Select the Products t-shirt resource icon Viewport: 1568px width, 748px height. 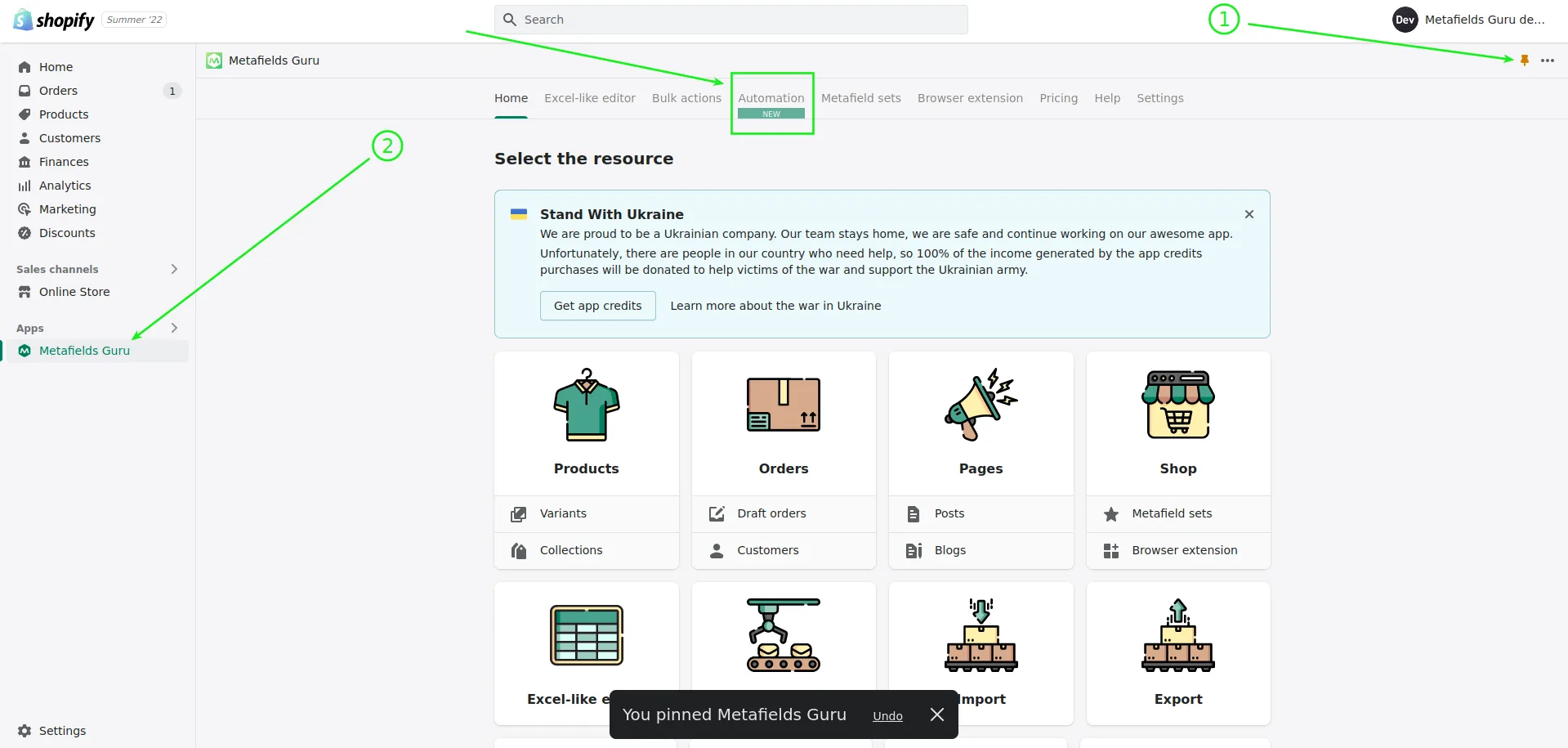[587, 405]
